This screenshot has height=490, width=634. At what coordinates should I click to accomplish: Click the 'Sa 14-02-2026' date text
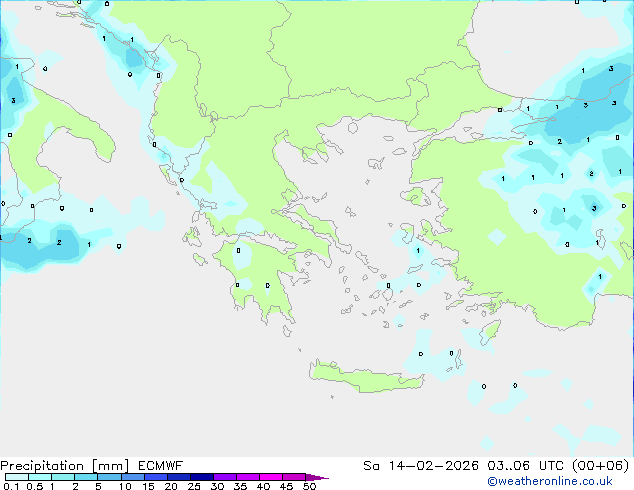coord(421,466)
